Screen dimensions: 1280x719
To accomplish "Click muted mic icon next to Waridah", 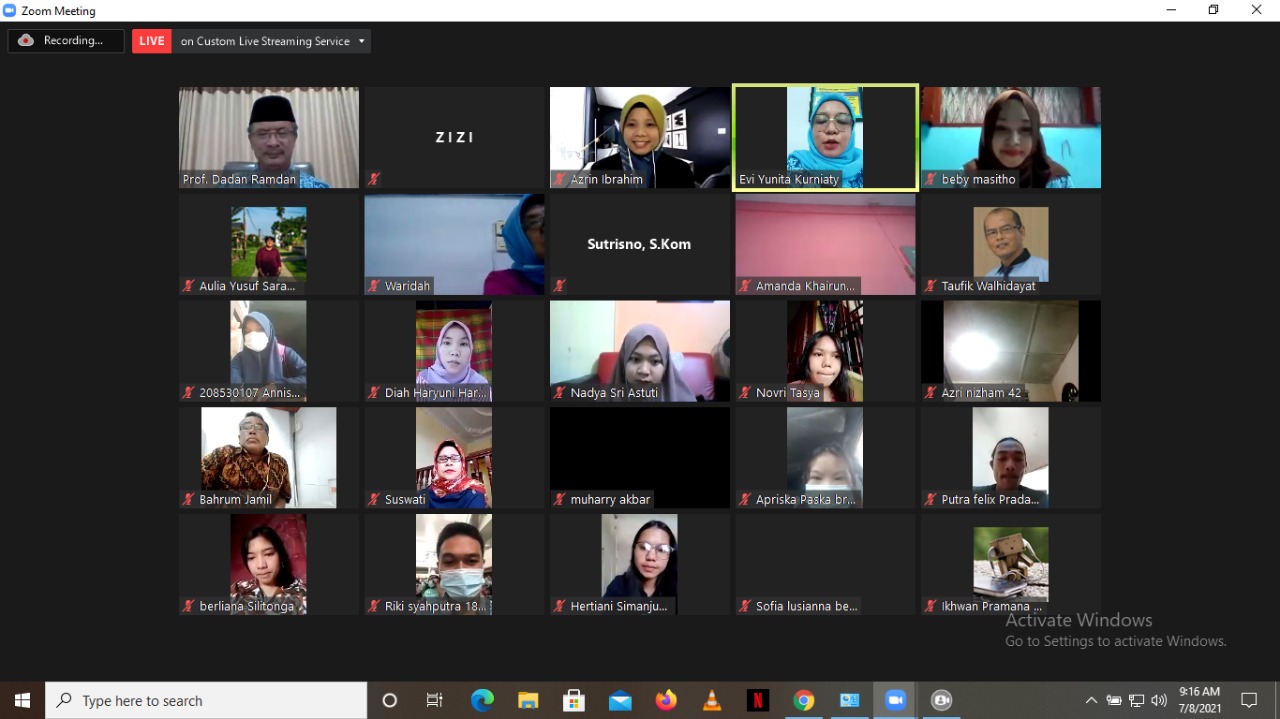I will (x=374, y=286).
